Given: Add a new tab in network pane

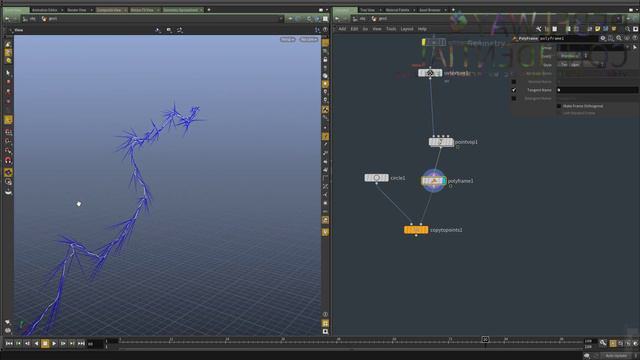Looking at the screenshot, I should tap(453, 10).
